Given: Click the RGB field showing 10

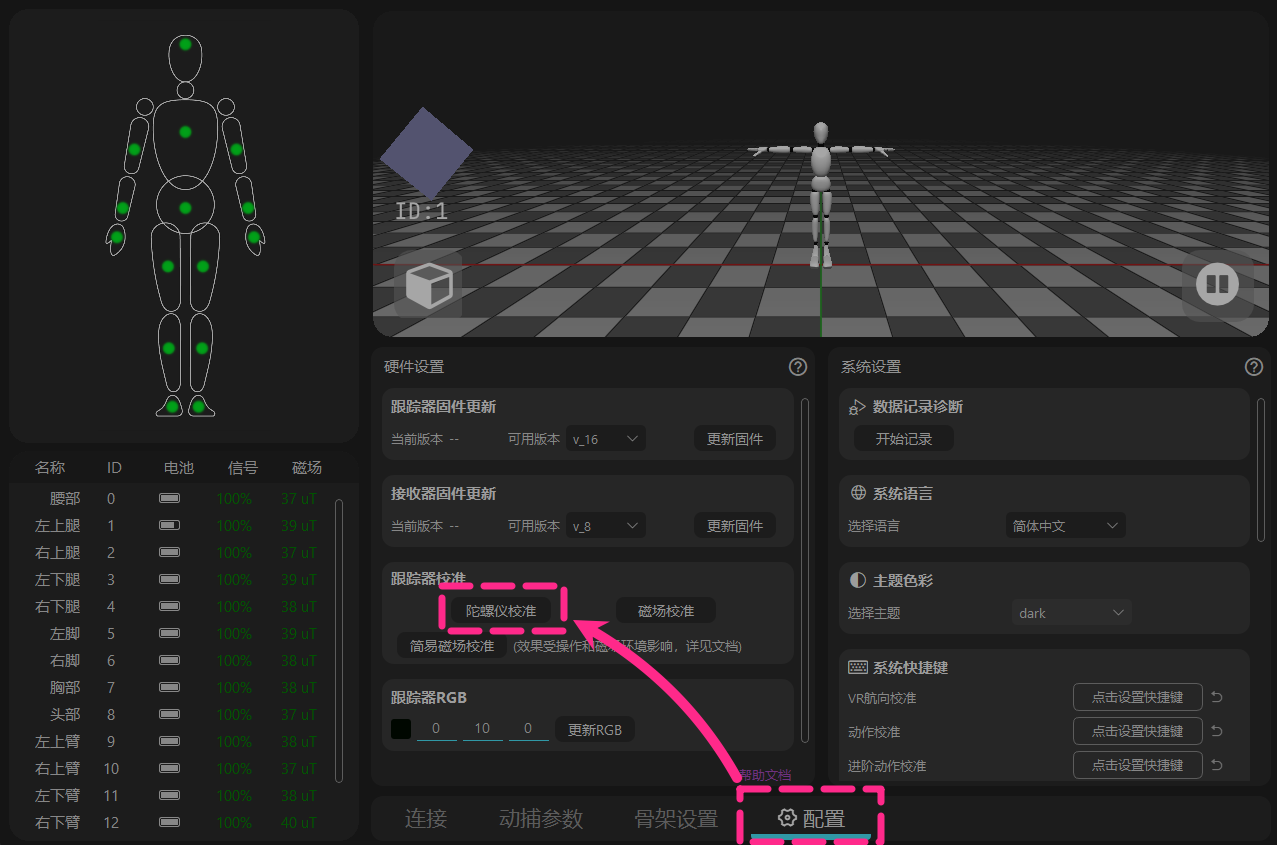Looking at the screenshot, I should pyautogui.click(x=482, y=729).
